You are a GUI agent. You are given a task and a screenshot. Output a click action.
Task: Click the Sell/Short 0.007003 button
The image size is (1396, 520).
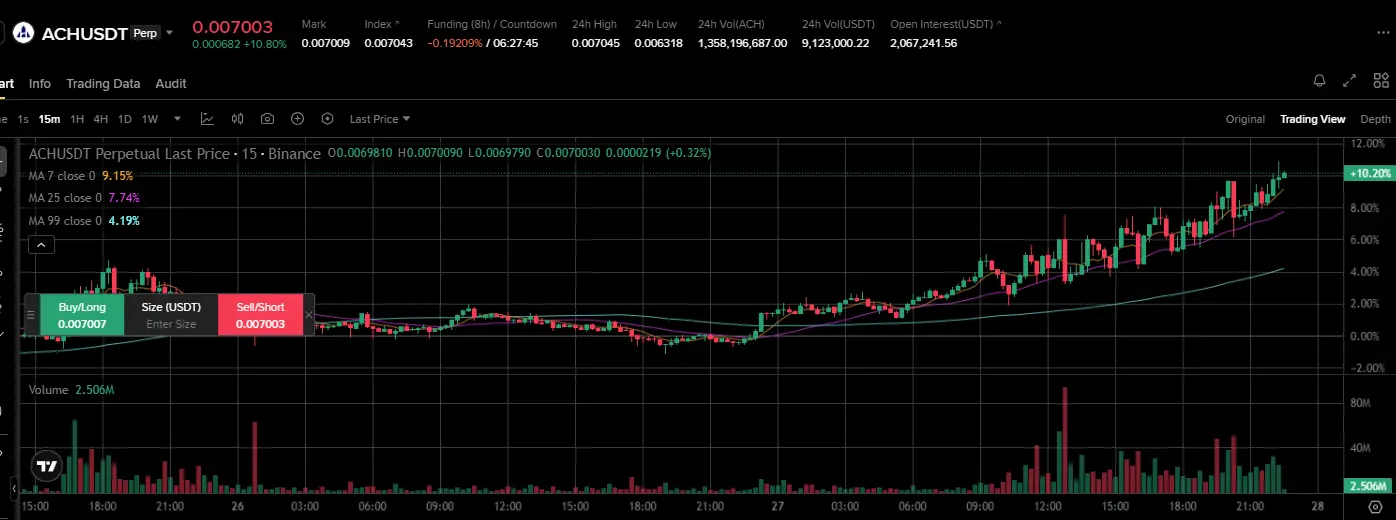point(260,315)
